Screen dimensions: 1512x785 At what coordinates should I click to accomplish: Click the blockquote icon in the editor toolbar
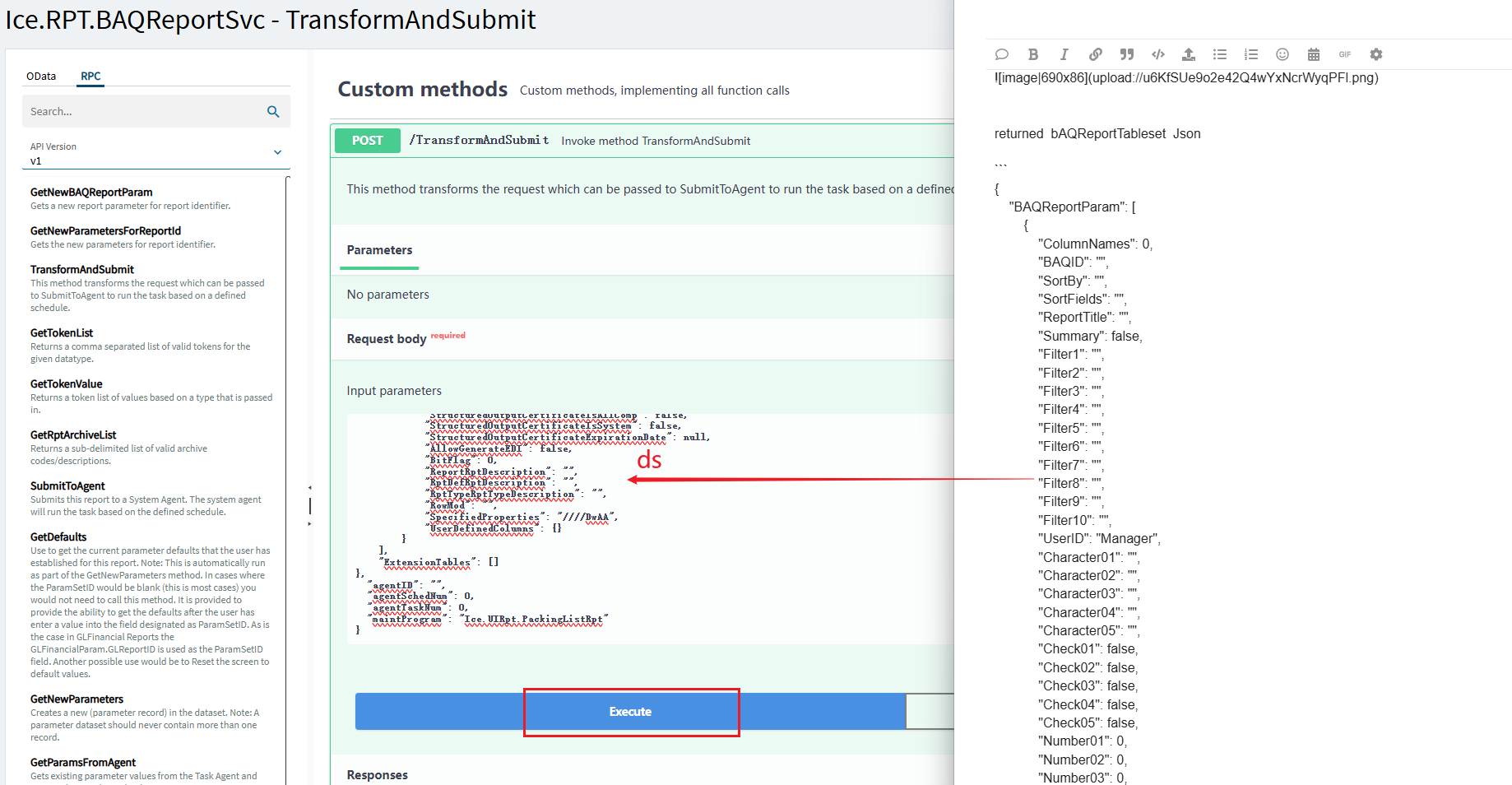pyautogui.click(x=1126, y=54)
